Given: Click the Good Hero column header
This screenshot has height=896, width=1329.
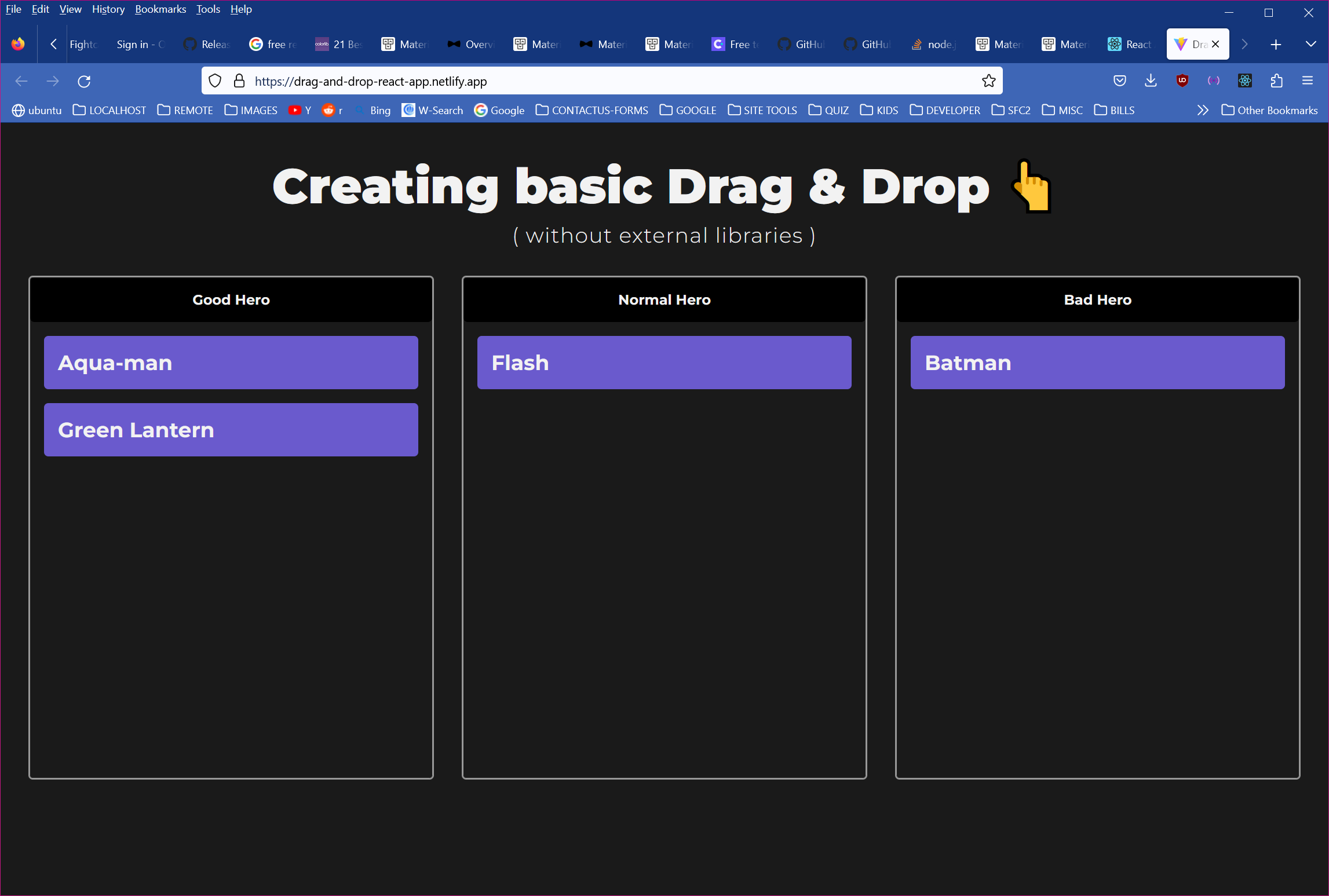Looking at the screenshot, I should (x=231, y=299).
